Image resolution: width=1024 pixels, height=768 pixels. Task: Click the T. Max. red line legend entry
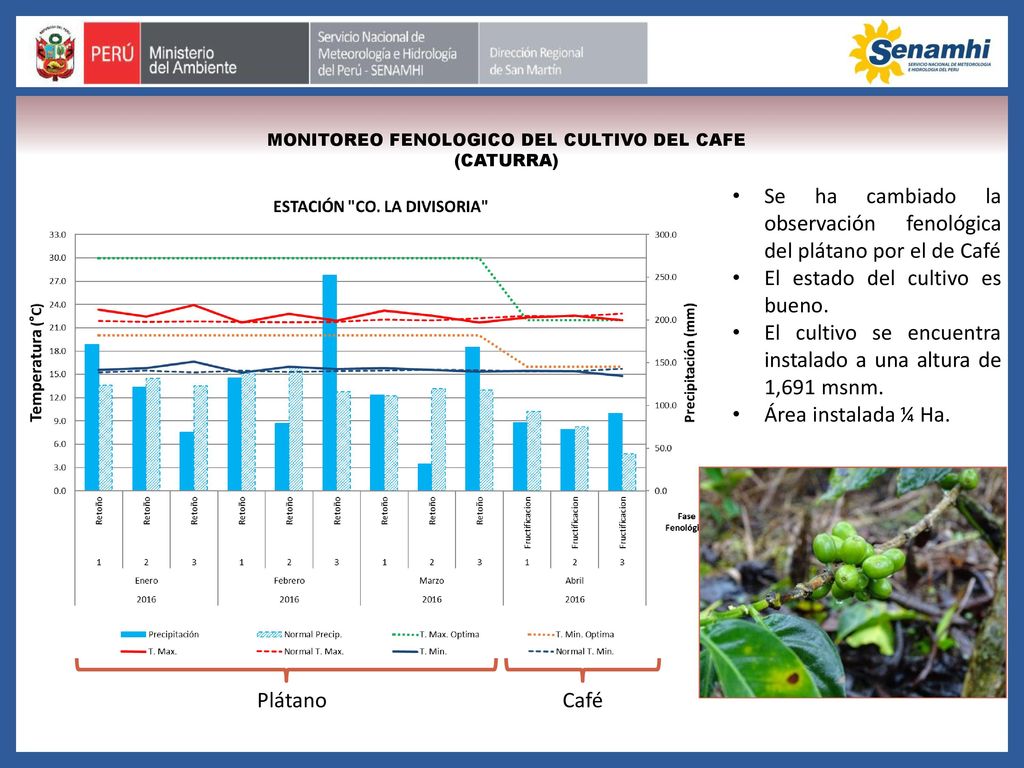[x=149, y=651]
